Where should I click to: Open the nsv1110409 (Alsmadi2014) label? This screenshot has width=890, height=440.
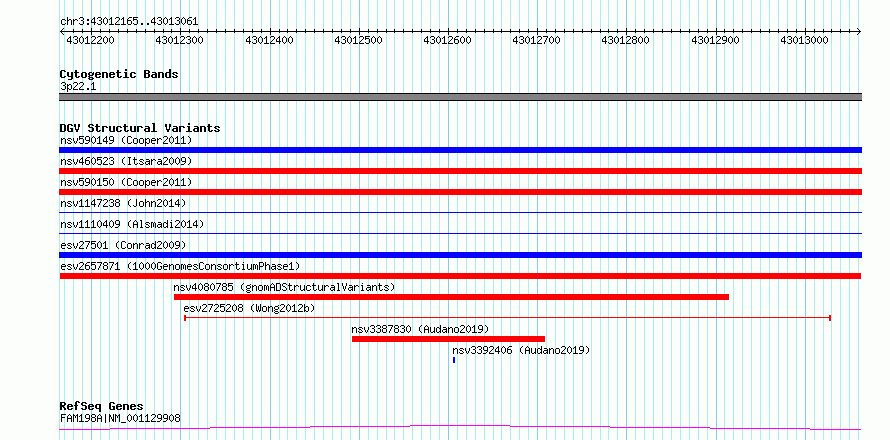pyautogui.click(x=132, y=224)
